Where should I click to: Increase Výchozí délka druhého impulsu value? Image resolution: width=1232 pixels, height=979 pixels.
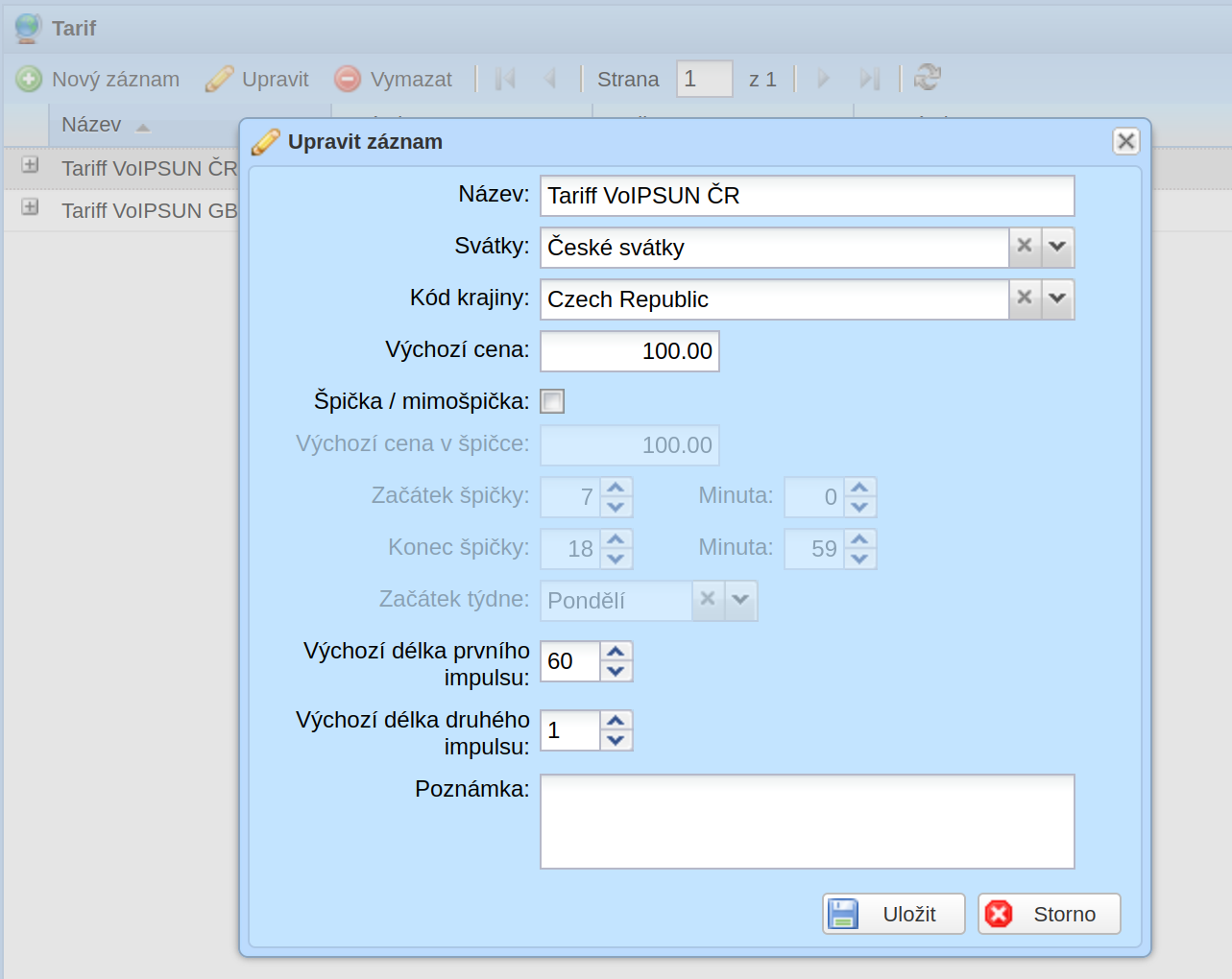coord(616,721)
